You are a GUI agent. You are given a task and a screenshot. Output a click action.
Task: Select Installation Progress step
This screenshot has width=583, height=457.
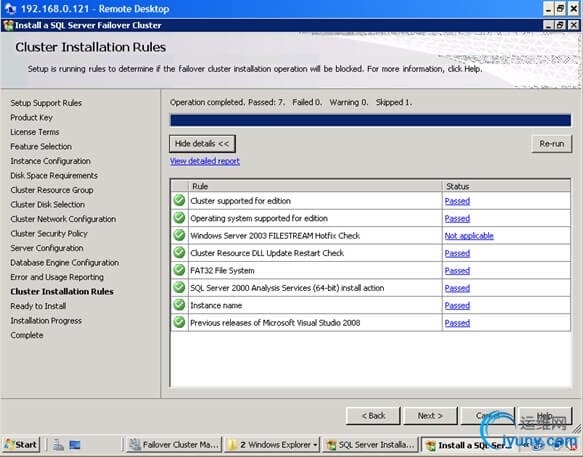pos(46,321)
